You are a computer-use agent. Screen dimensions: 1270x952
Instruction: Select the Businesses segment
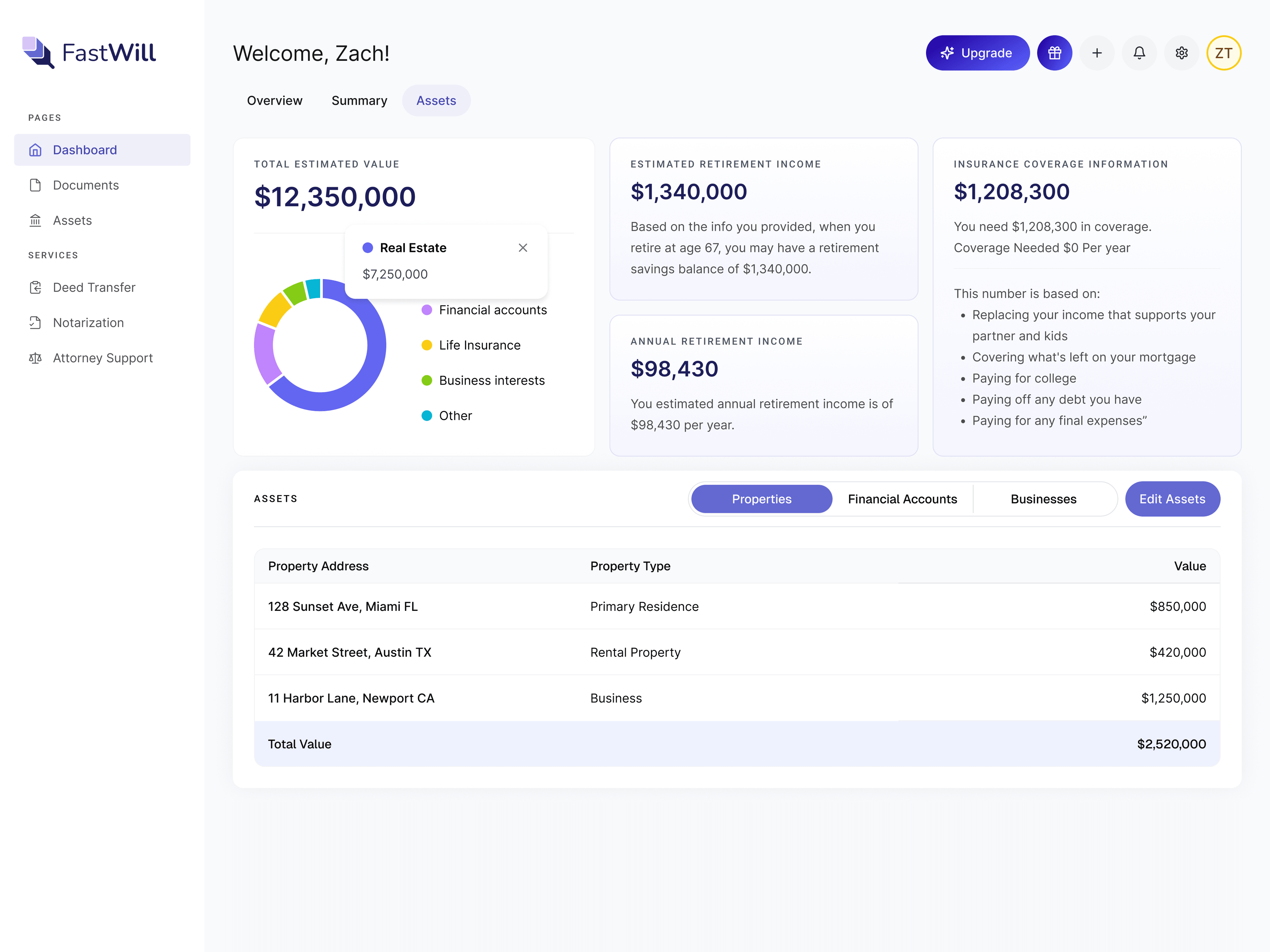pos(1044,499)
